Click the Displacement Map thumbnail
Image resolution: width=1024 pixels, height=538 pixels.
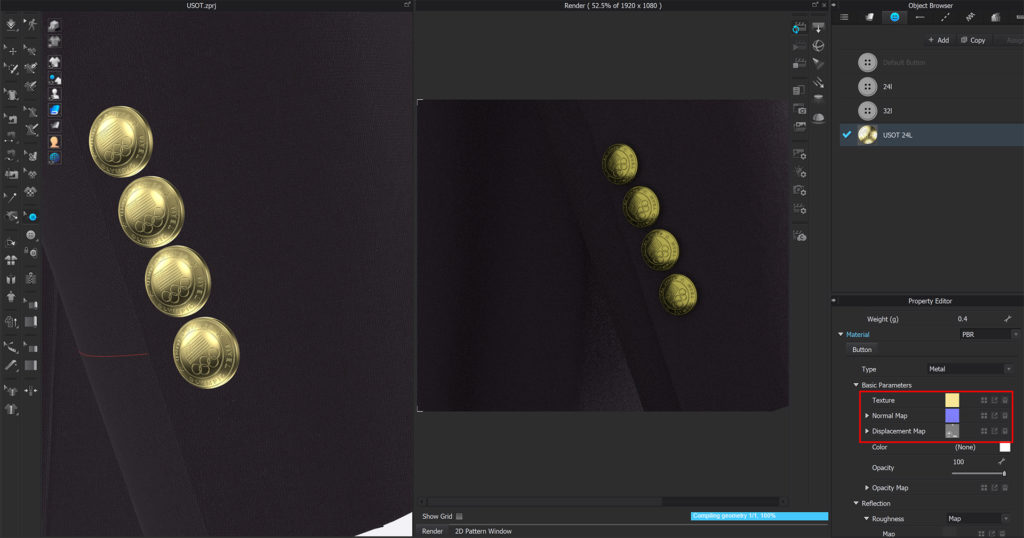(x=952, y=431)
